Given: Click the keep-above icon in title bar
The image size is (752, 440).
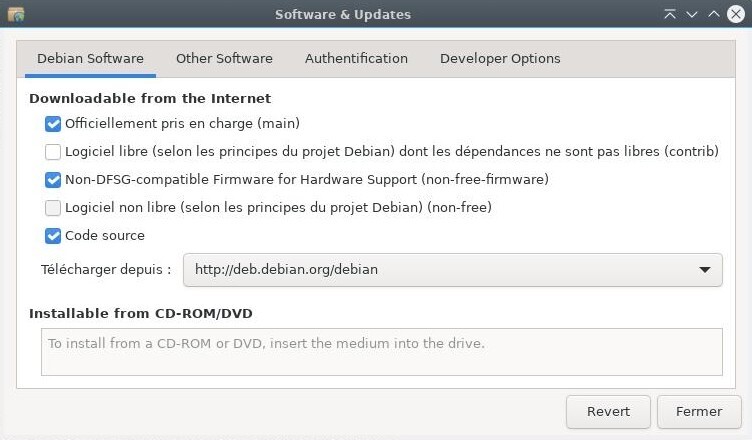Looking at the screenshot, I should pyautogui.click(x=669, y=15).
